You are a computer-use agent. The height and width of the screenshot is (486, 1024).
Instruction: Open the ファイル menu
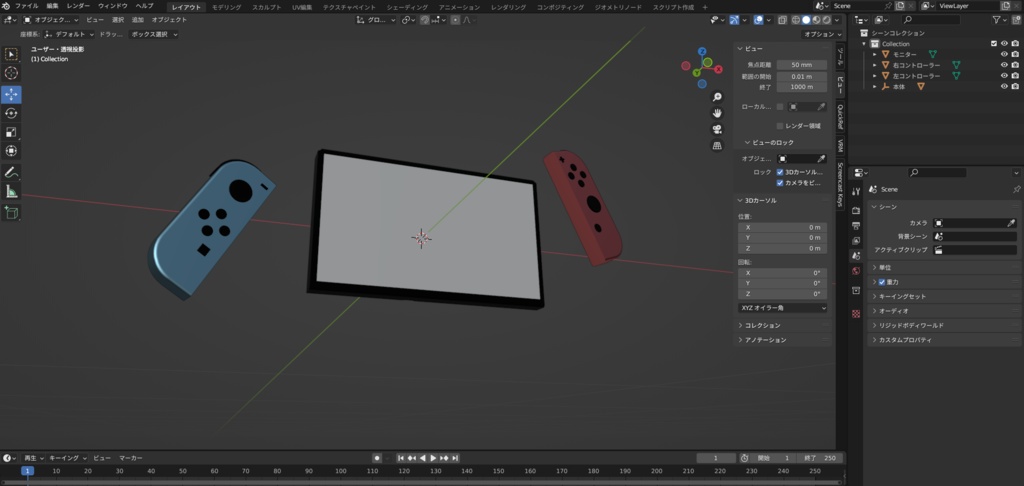pos(26,6)
